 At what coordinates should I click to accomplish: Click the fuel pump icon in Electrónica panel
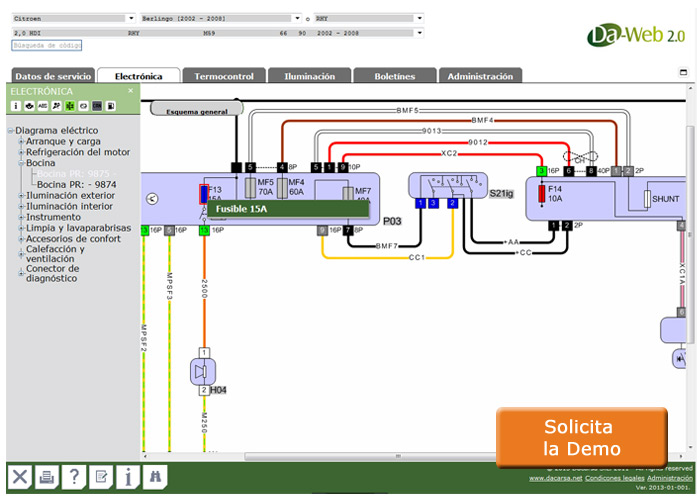point(111,105)
